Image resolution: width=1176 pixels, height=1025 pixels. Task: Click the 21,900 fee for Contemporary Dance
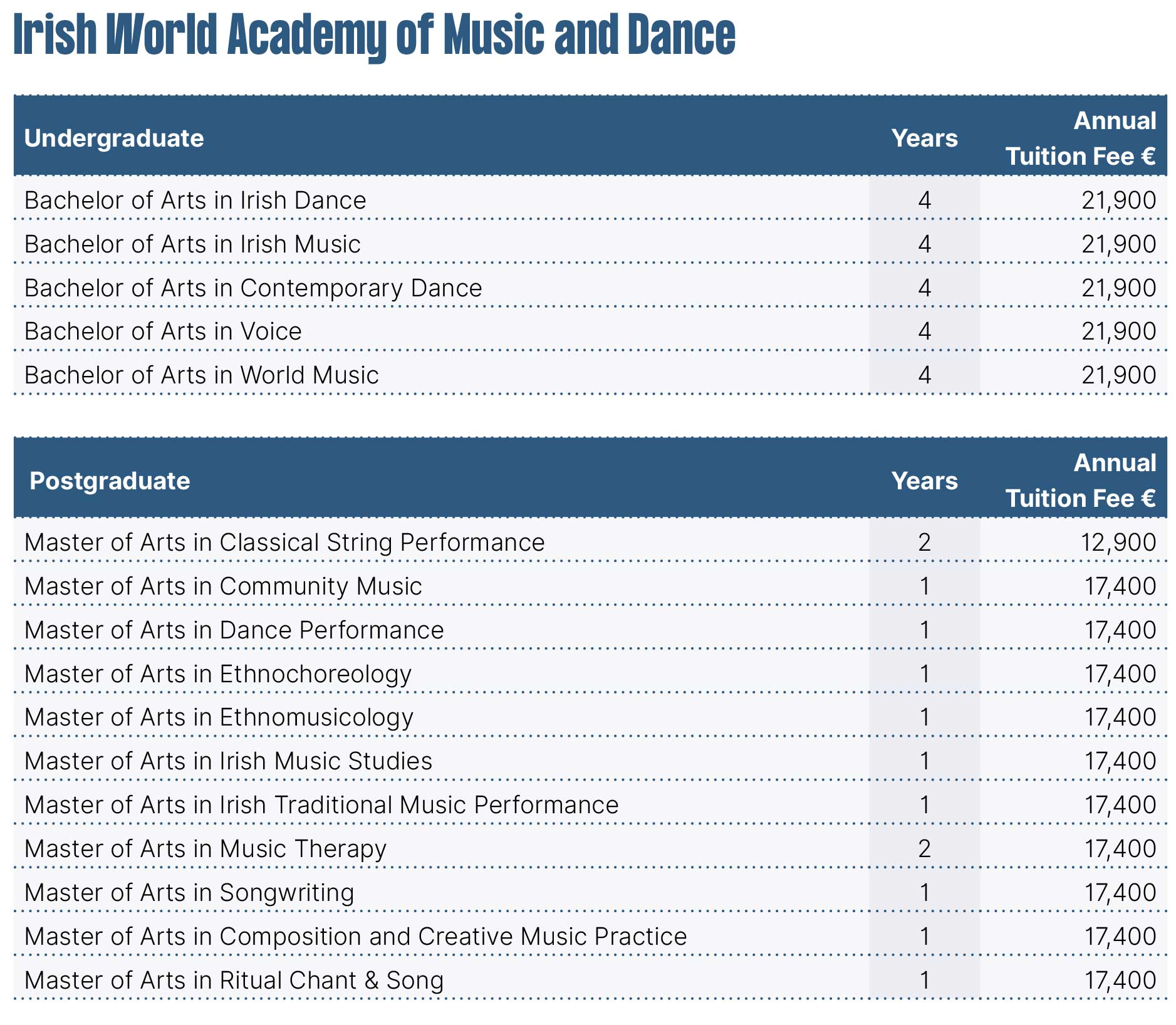pos(1118,288)
